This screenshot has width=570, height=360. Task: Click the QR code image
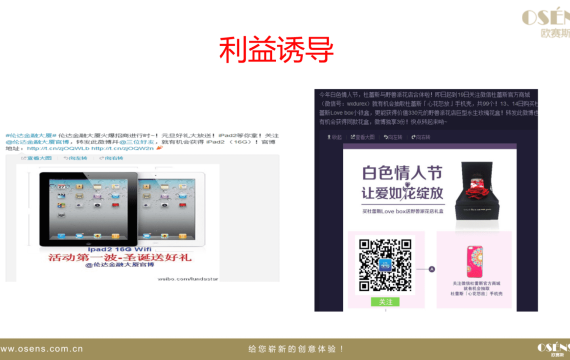(x=385, y=265)
